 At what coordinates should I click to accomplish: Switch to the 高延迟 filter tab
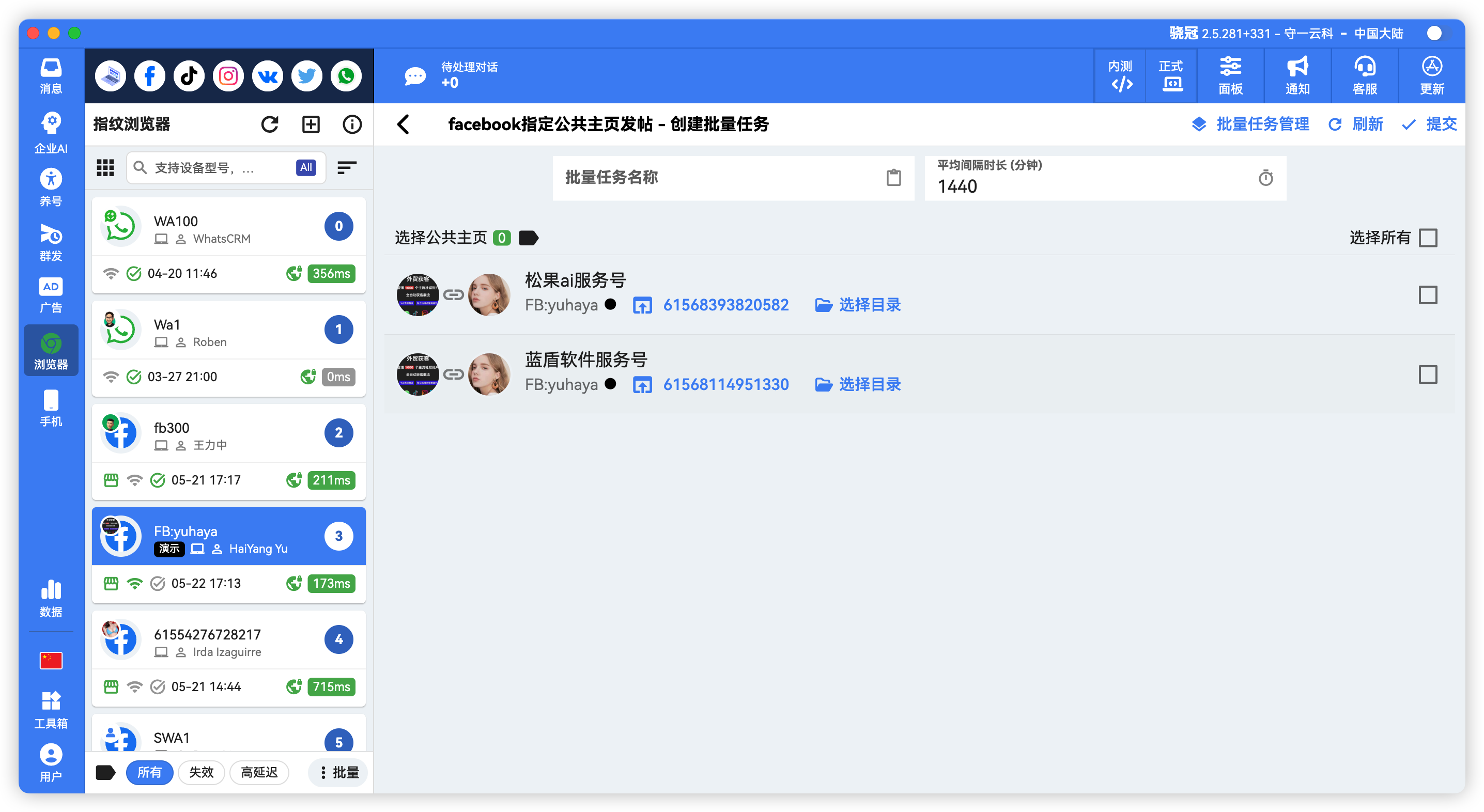259,773
